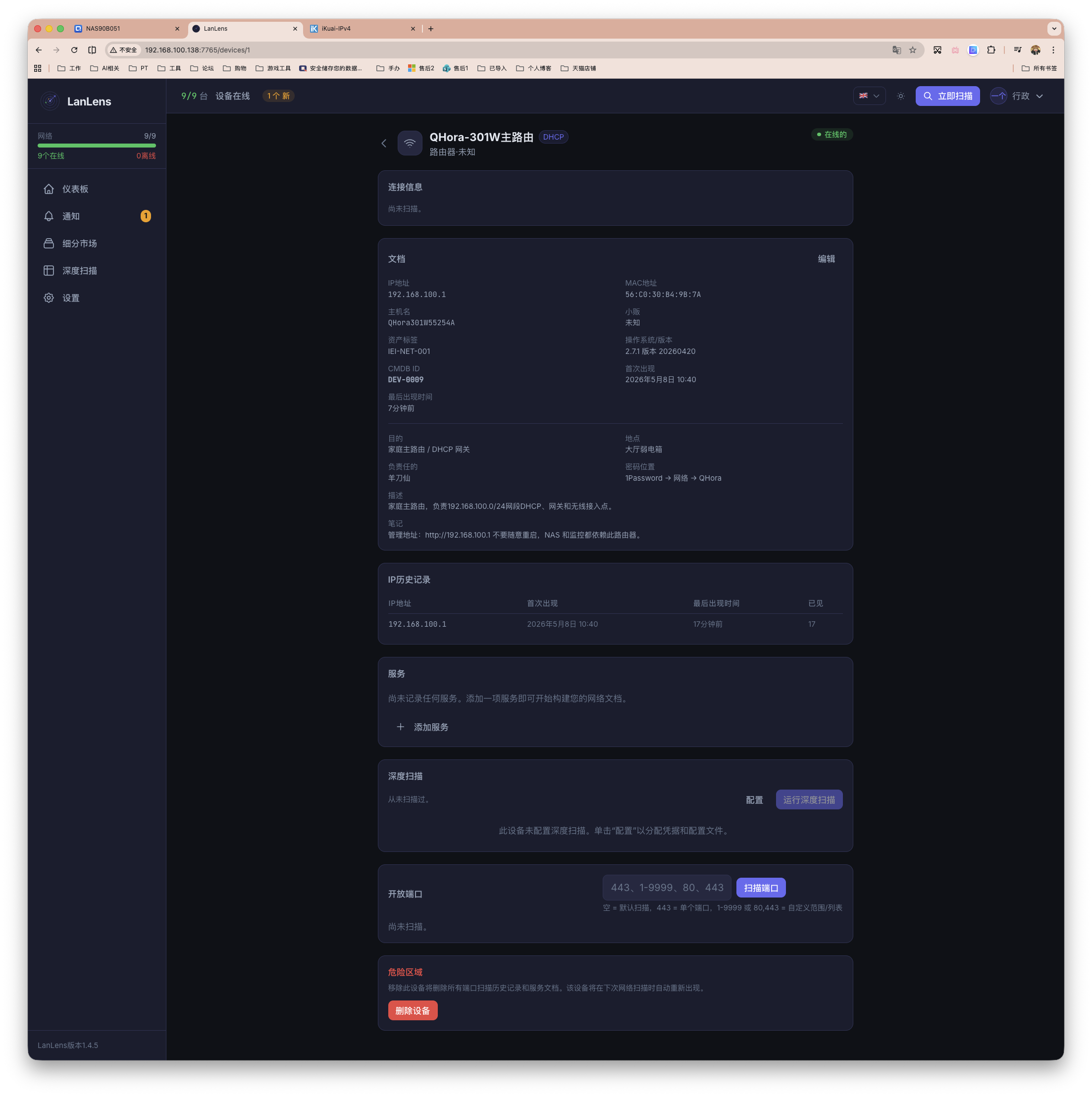Open the AI相关 bookmark folder

(x=104, y=68)
